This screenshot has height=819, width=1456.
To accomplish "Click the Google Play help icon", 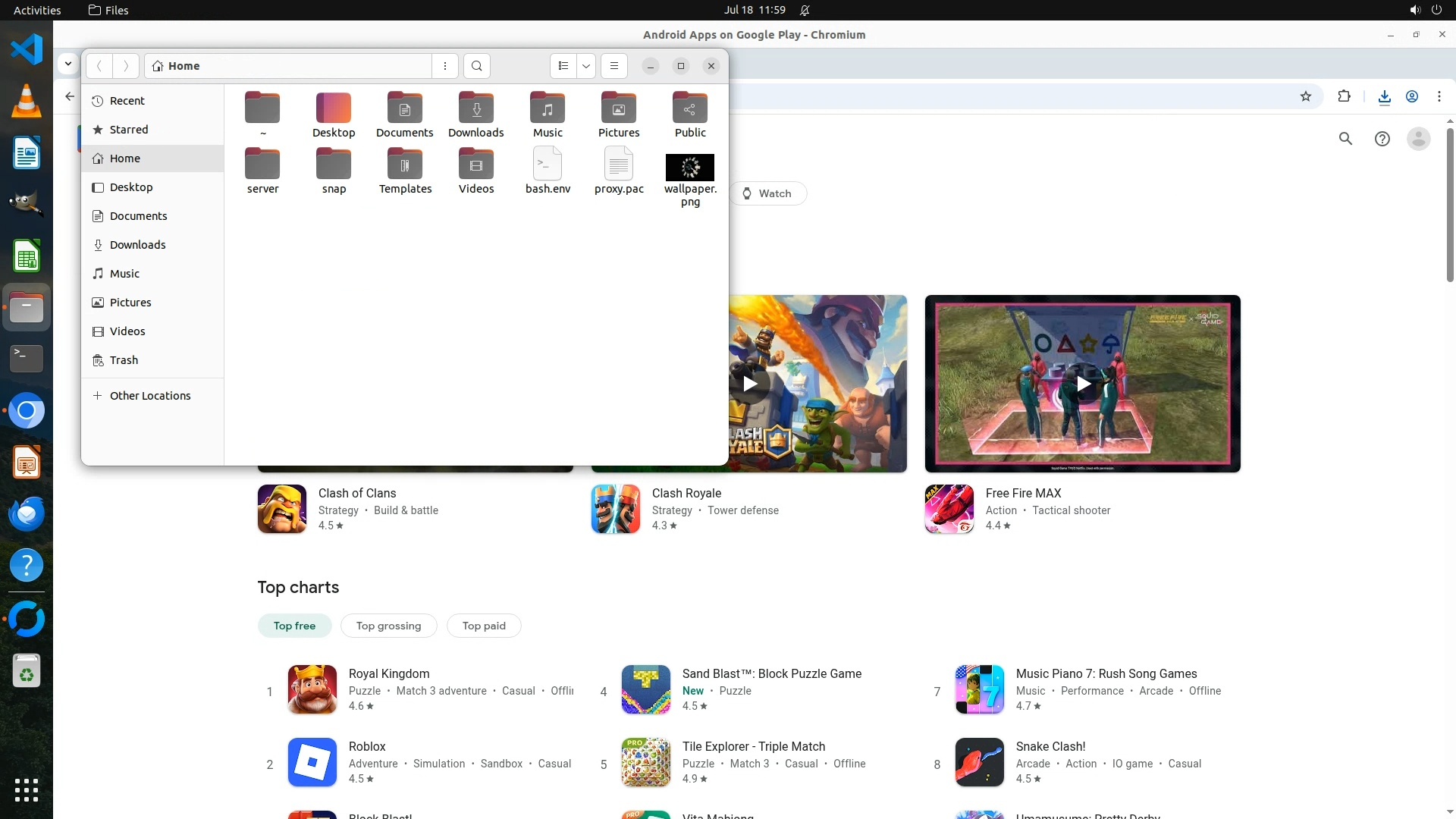I will (1382, 139).
